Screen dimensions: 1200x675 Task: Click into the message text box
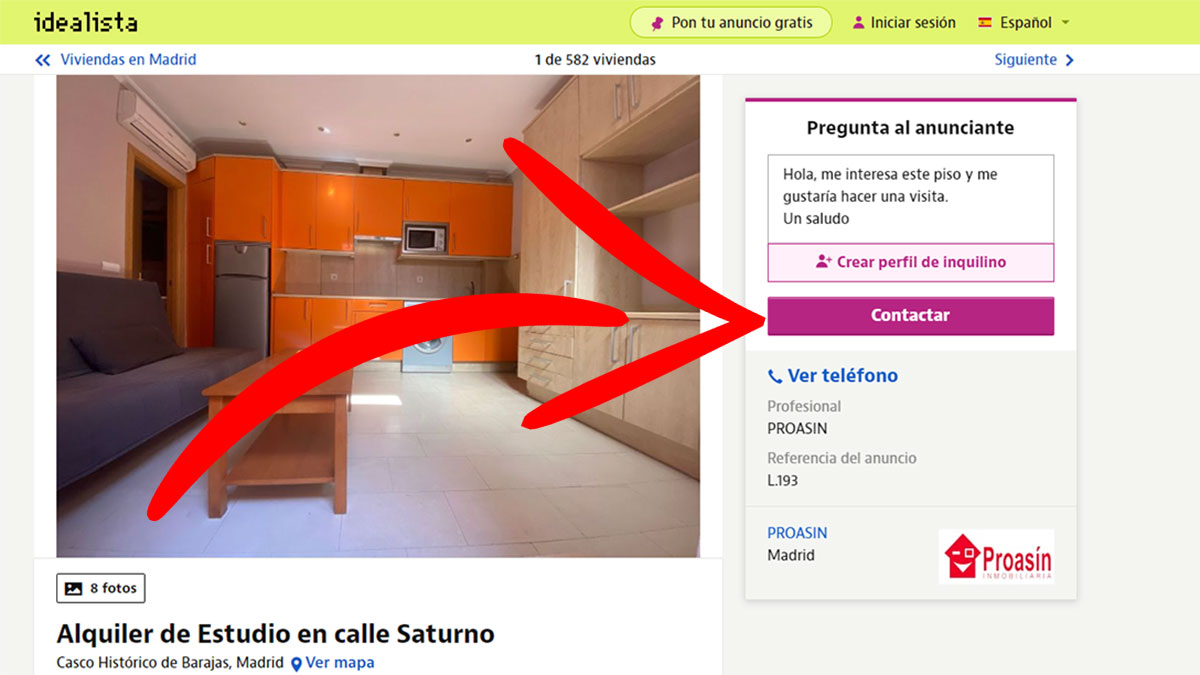tap(910, 198)
